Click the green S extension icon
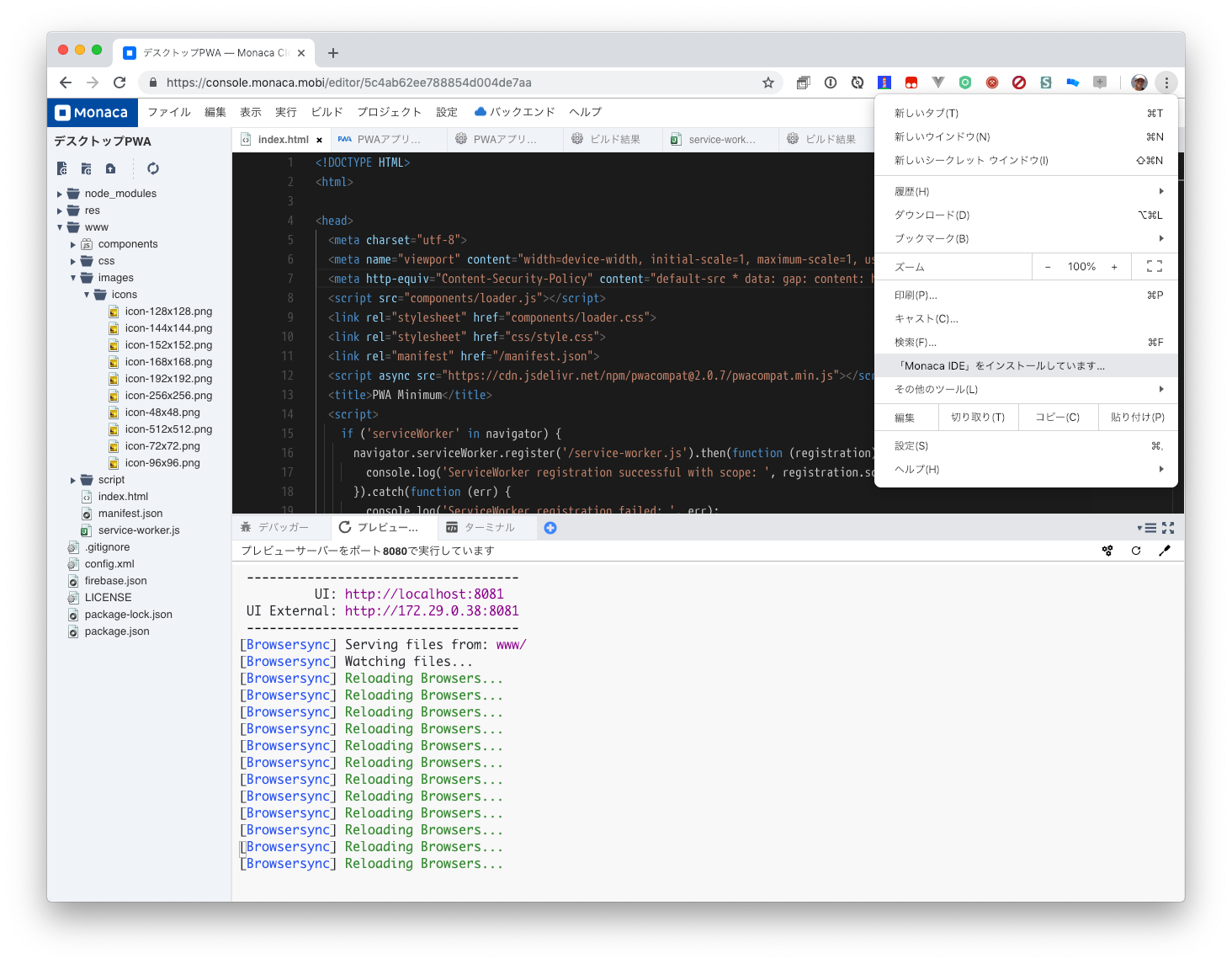The width and height of the screenshot is (1232, 964). point(1046,83)
